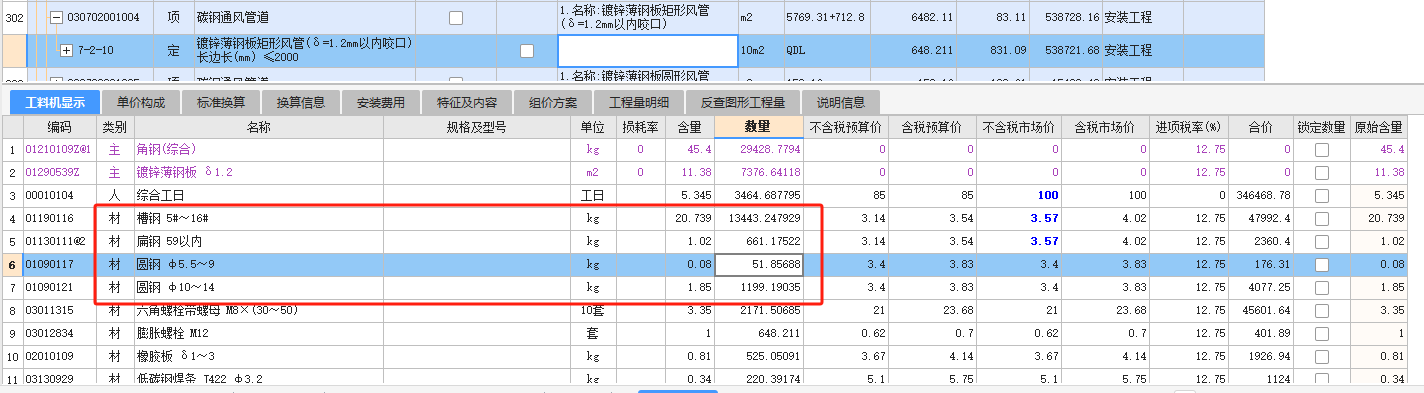Select code 01210109Z@1 cell

(59, 149)
